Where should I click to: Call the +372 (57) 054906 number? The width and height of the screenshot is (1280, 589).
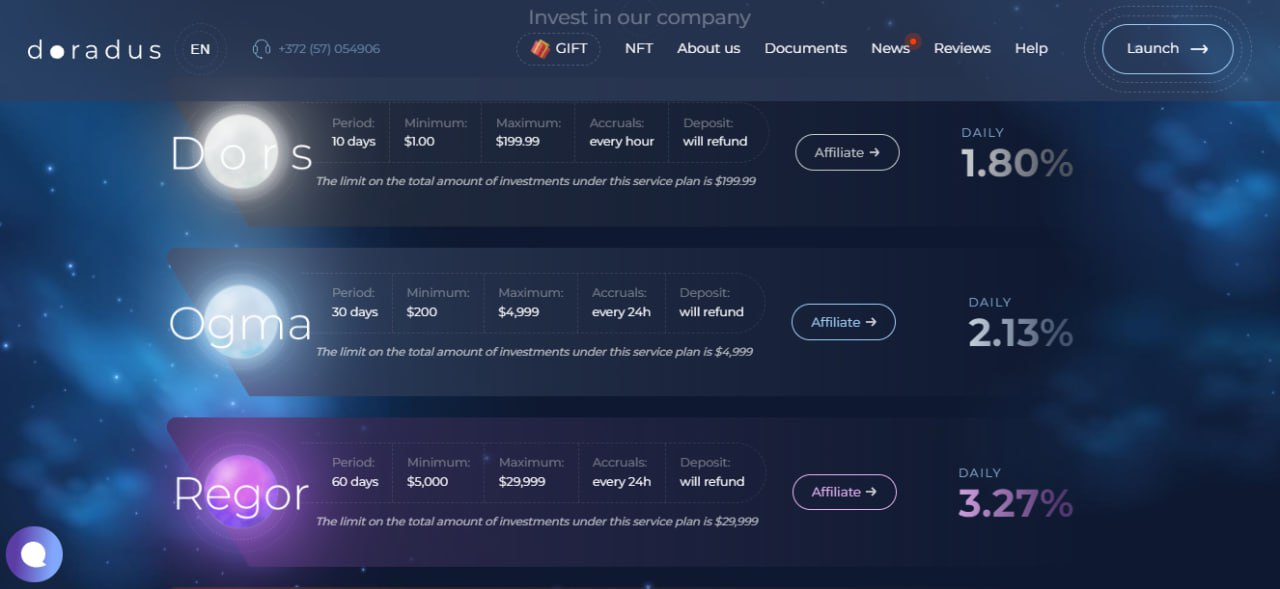[x=329, y=49]
